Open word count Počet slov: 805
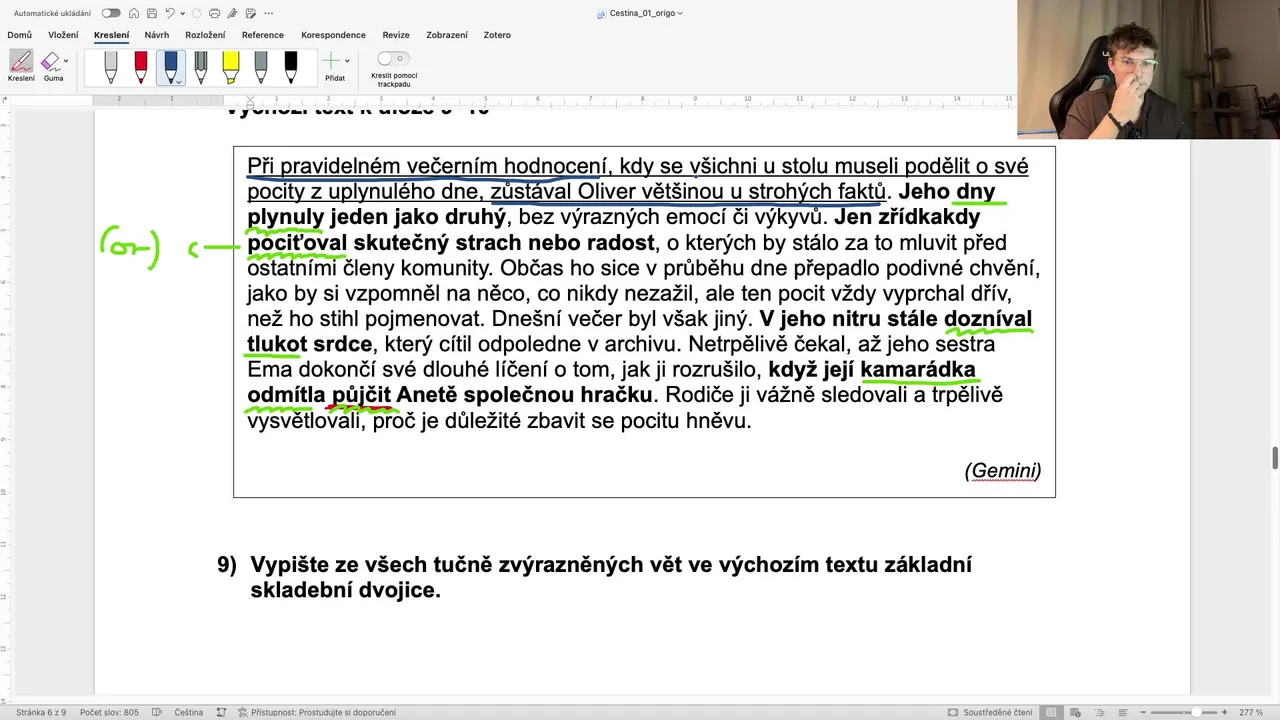The height and width of the screenshot is (720, 1280). pyautogui.click(x=109, y=712)
